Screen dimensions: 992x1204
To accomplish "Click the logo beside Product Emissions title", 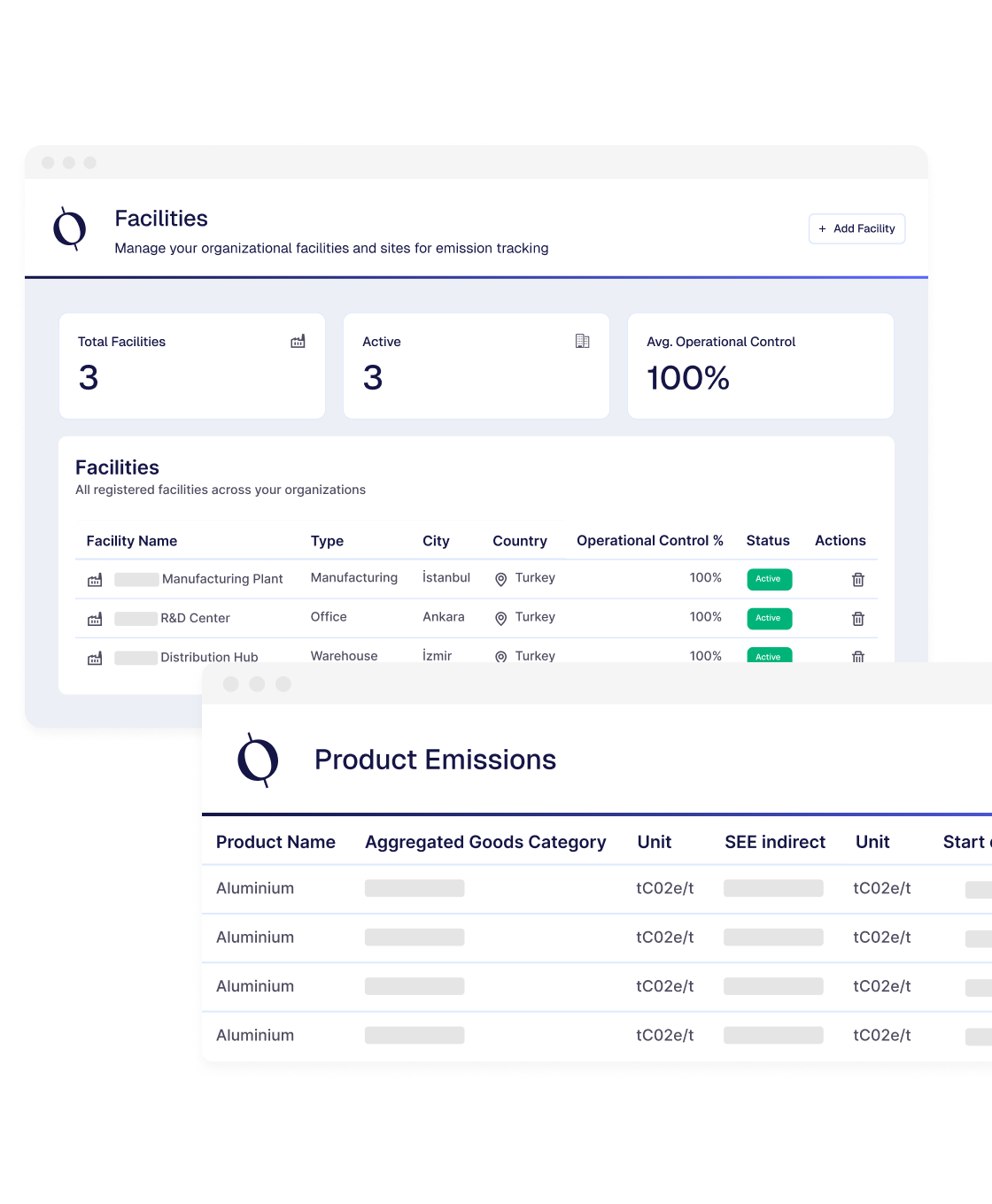I will pos(258,760).
